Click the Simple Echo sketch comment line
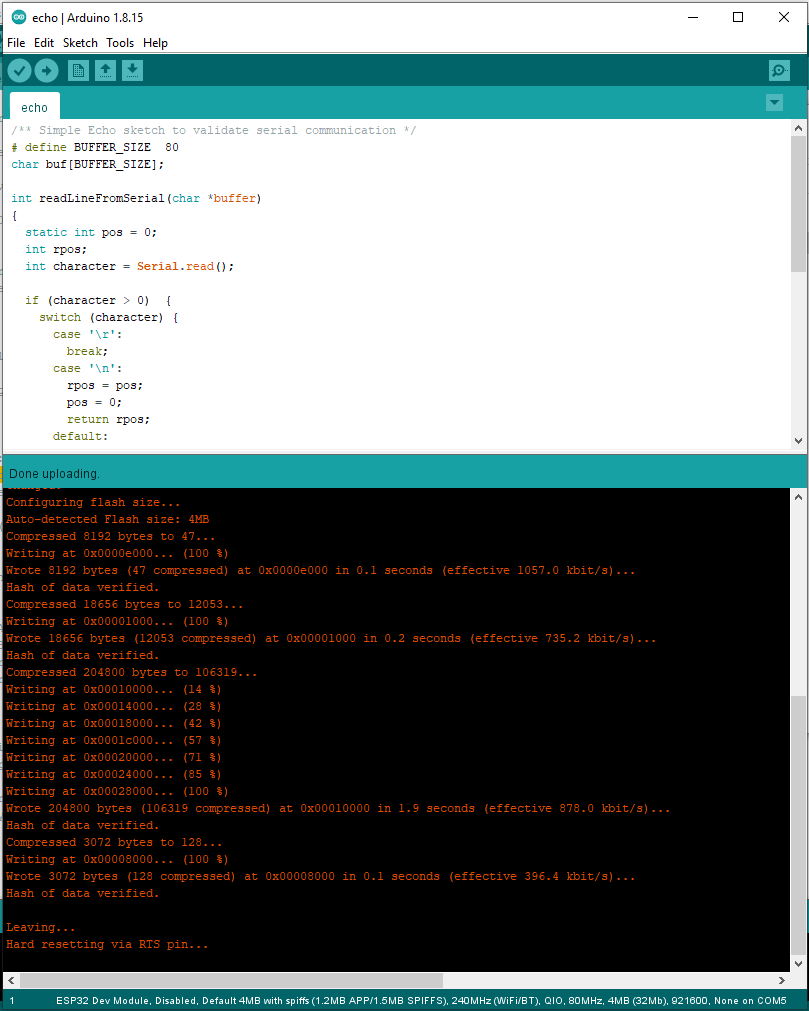 (213, 130)
